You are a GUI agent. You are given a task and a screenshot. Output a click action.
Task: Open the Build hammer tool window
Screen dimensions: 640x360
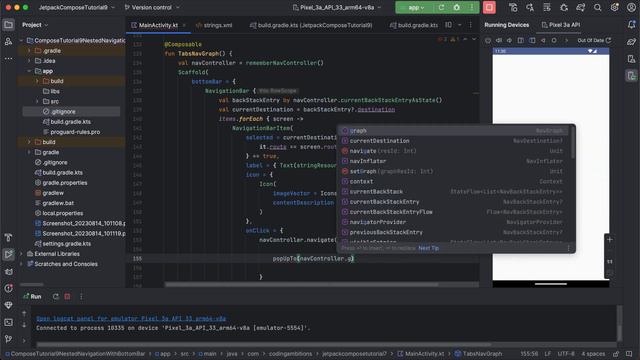point(8,238)
